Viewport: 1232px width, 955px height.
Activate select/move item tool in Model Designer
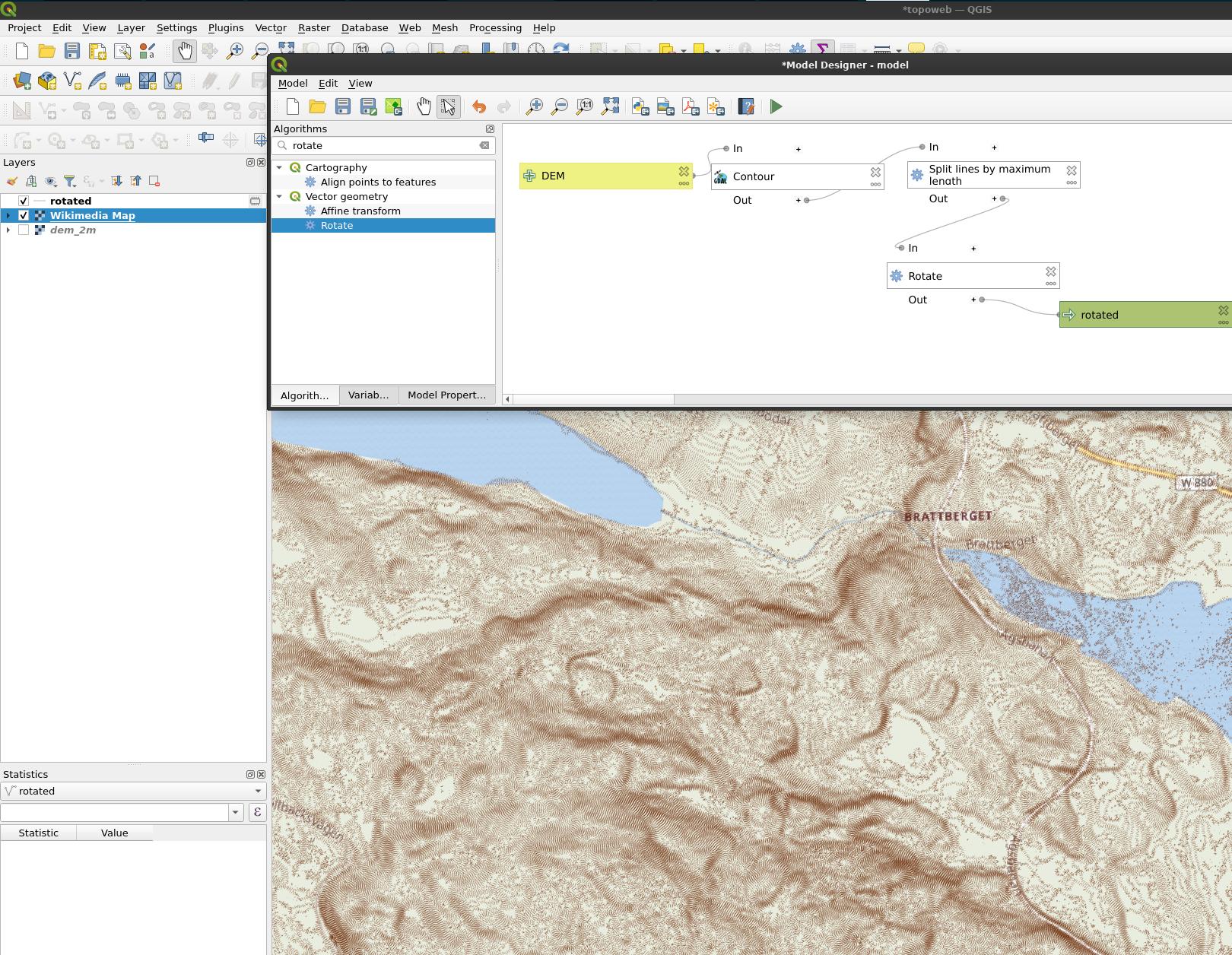coord(449,107)
